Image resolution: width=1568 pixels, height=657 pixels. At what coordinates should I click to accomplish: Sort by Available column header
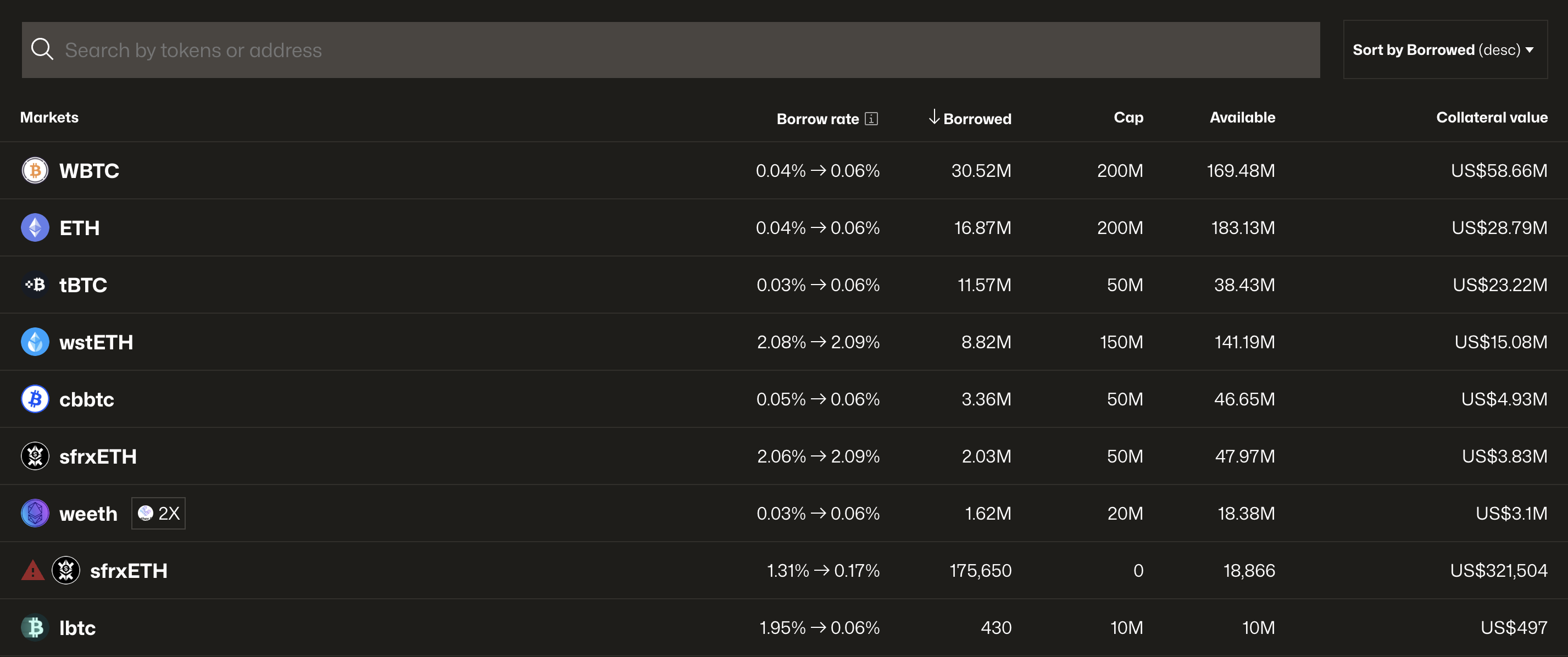(1242, 118)
